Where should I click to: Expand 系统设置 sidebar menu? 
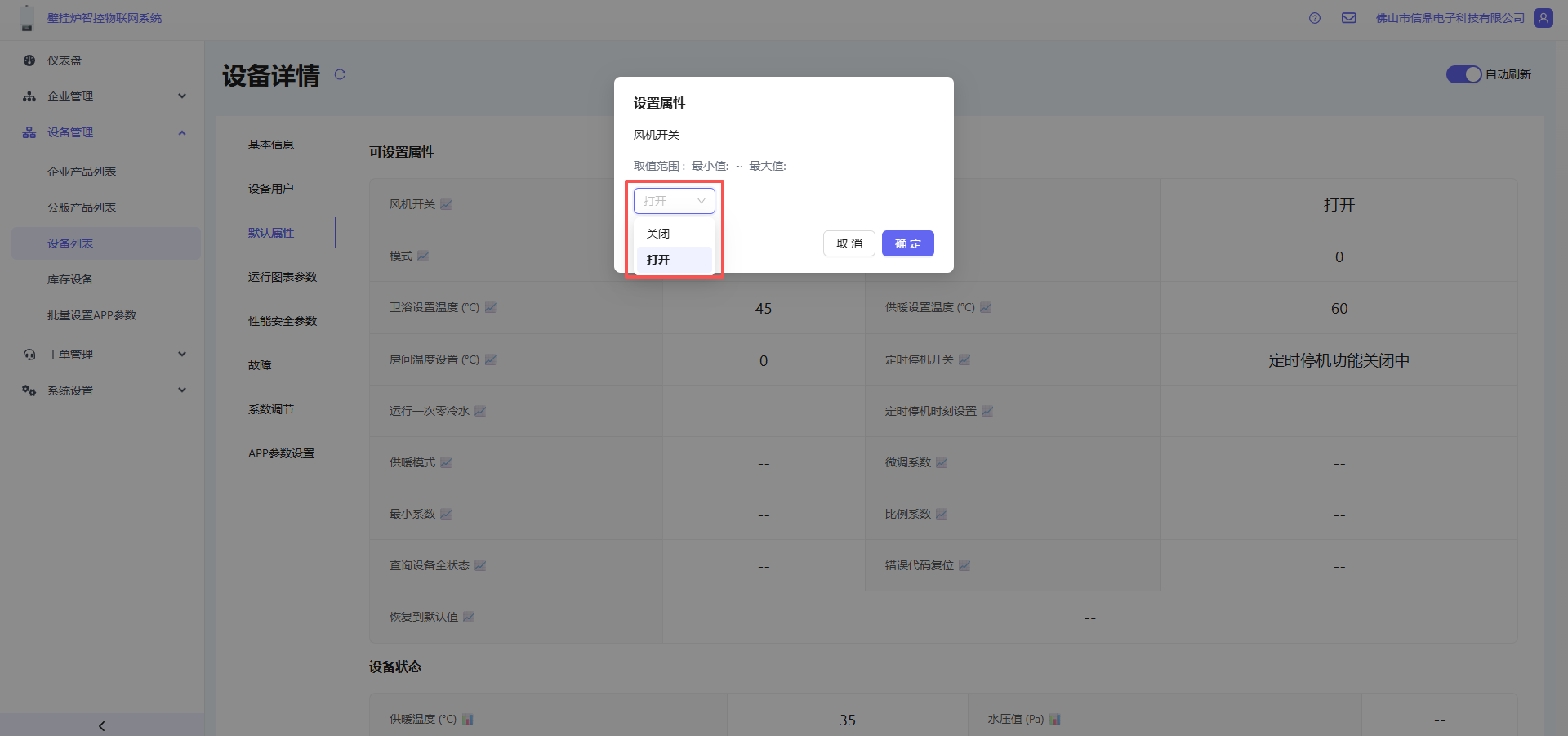point(105,390)
